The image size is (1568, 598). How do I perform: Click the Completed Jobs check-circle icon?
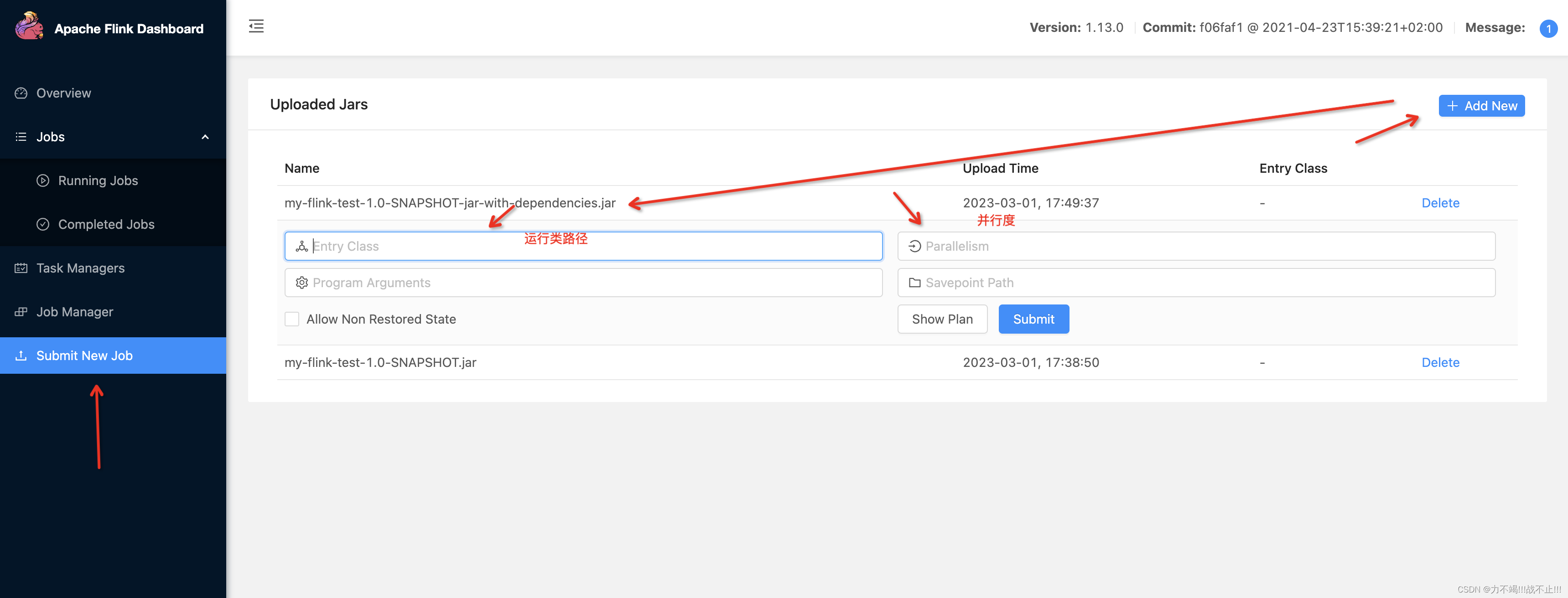pos(42,225)
